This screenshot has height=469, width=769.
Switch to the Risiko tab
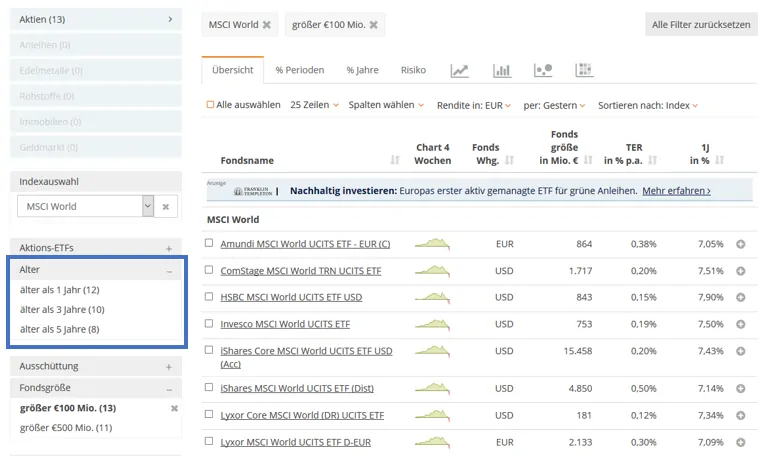tap(413, 70)
